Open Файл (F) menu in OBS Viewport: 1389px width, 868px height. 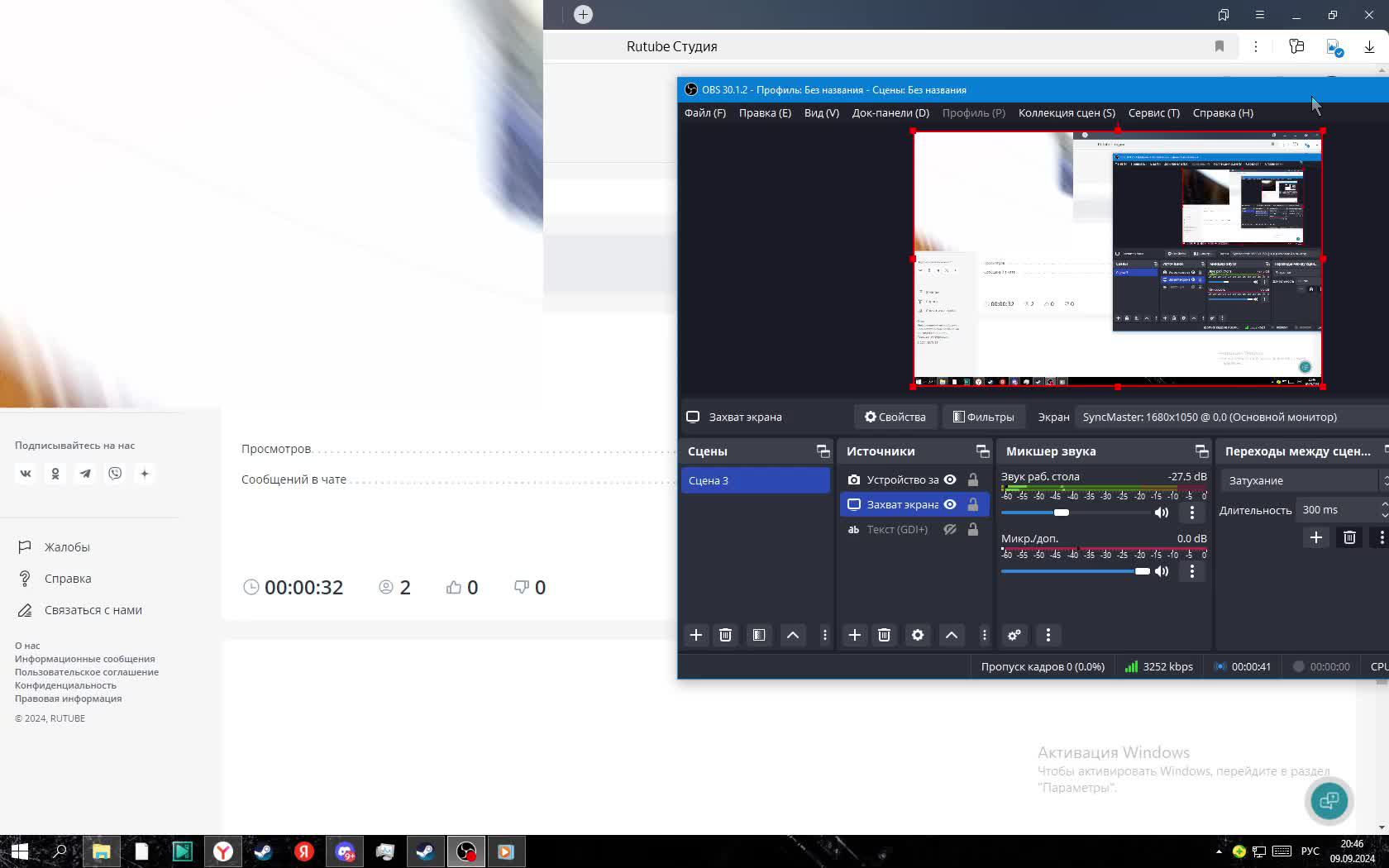(x=705, y=112)
